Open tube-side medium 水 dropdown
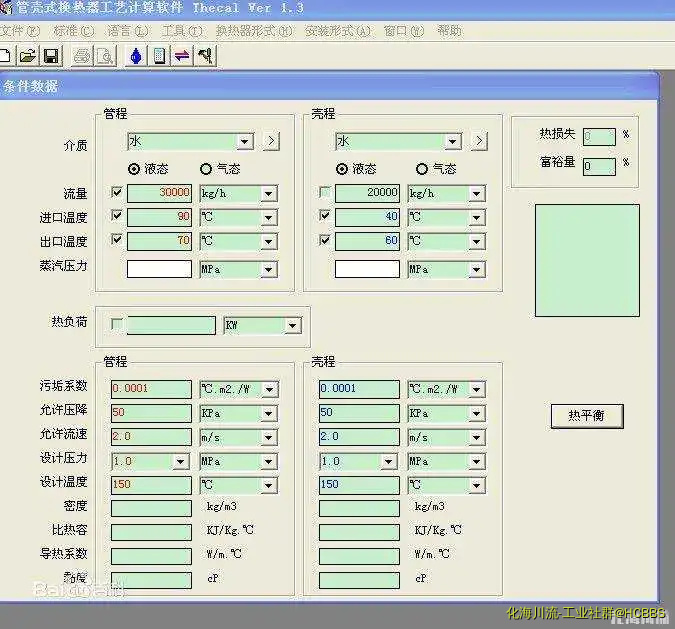This screenshot has width=675, height=629. pos(245,142)
